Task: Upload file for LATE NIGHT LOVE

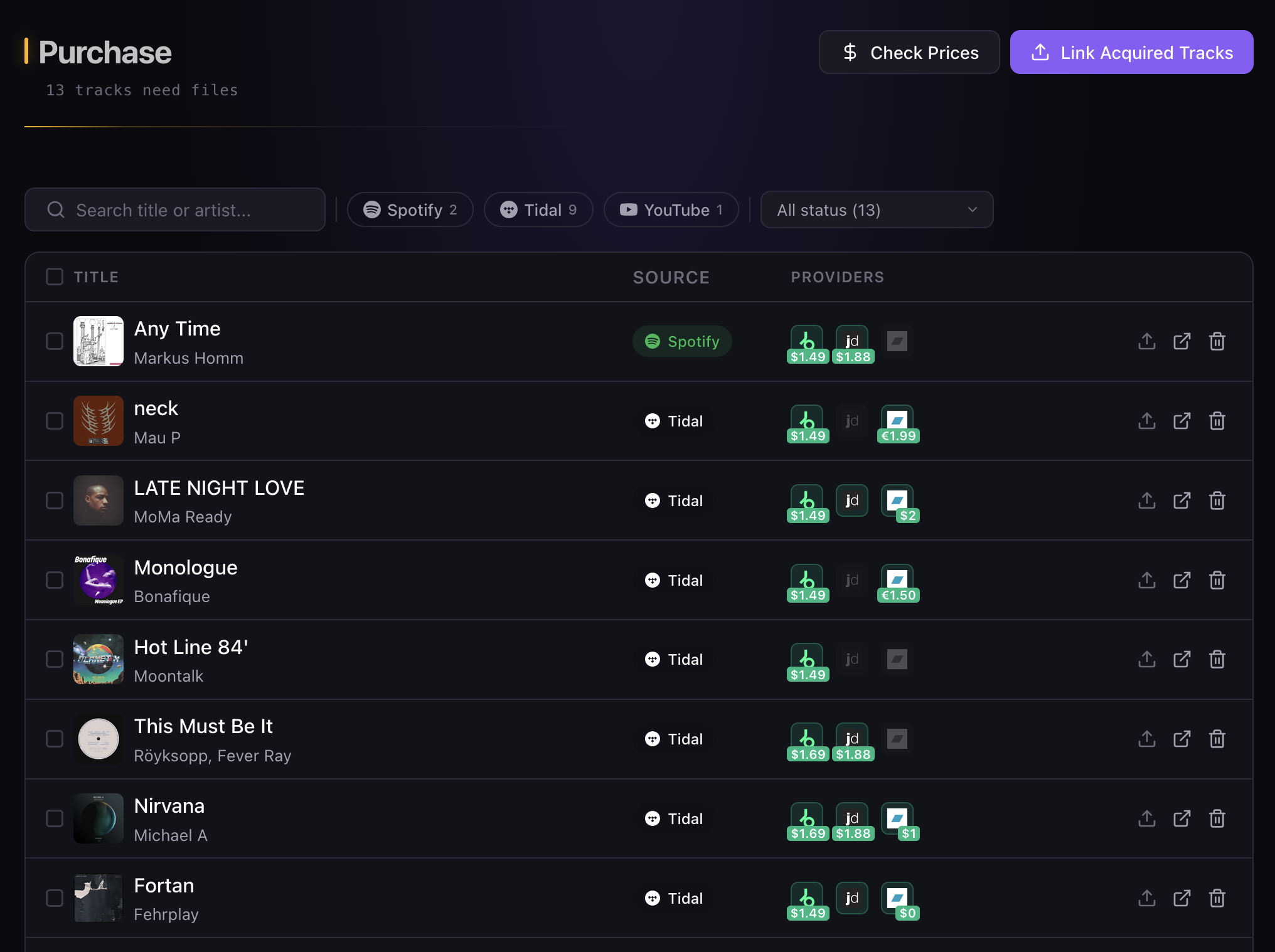Action: [1146, 500]
